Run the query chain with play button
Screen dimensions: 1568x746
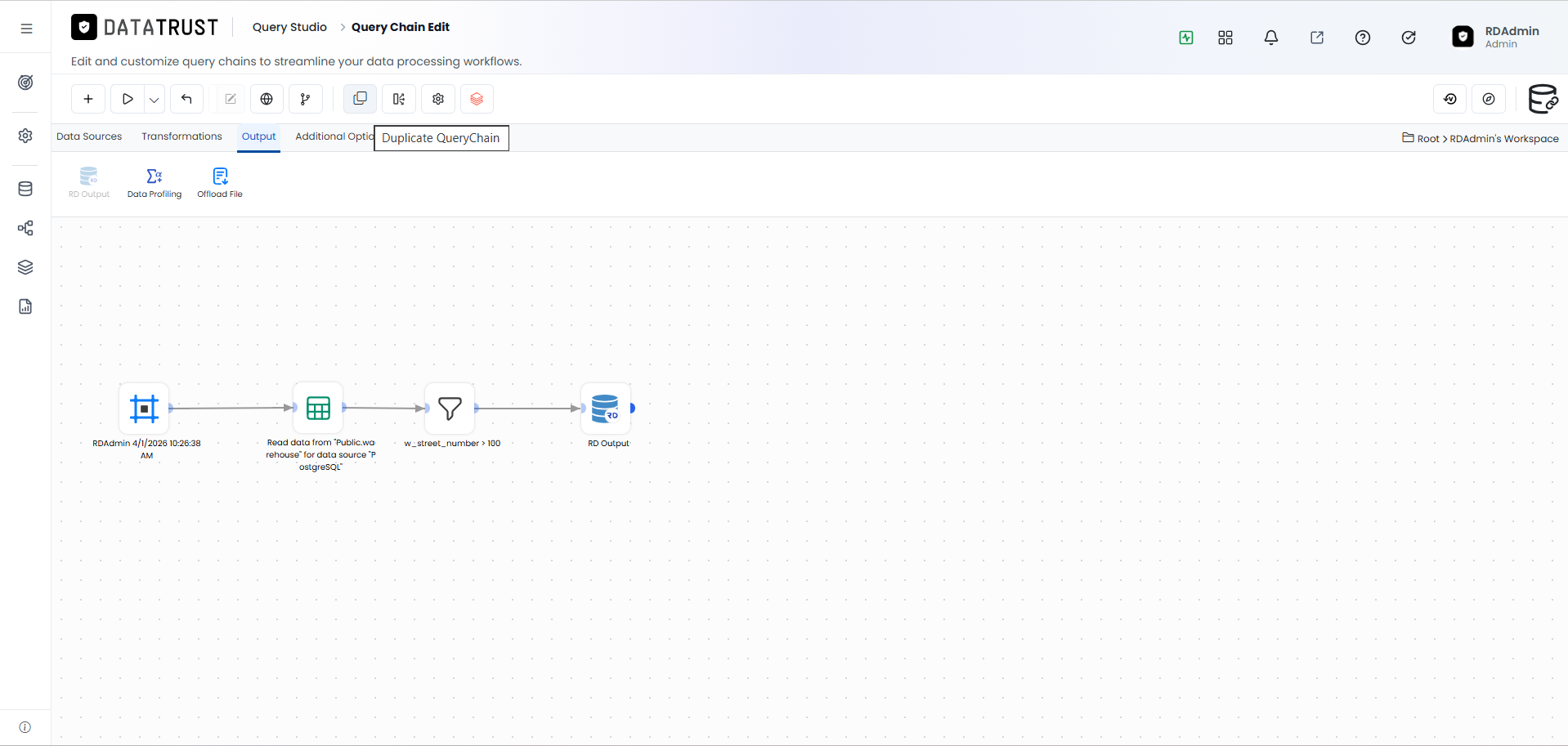(128, 99)
